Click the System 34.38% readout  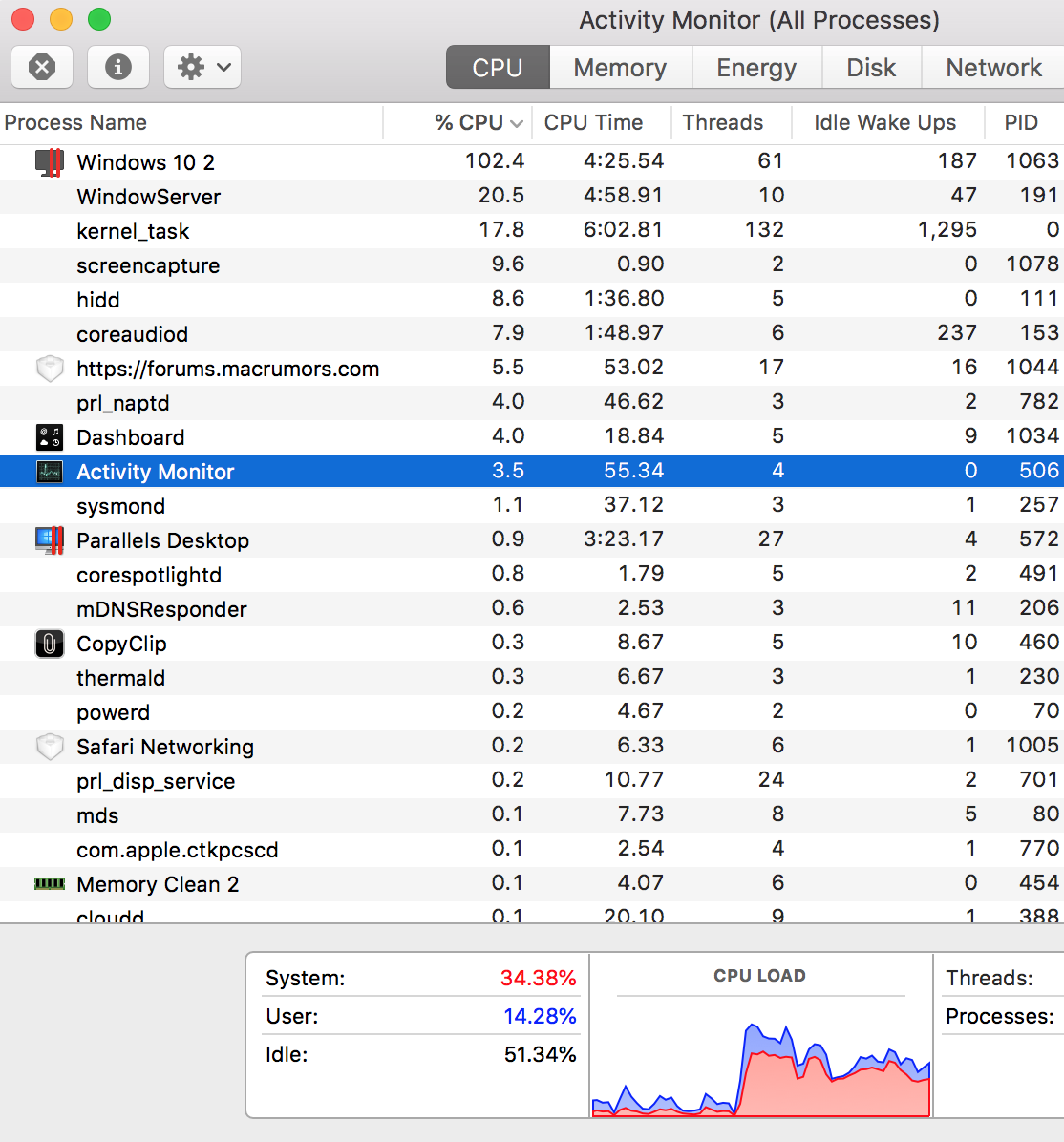pos(421,978)
